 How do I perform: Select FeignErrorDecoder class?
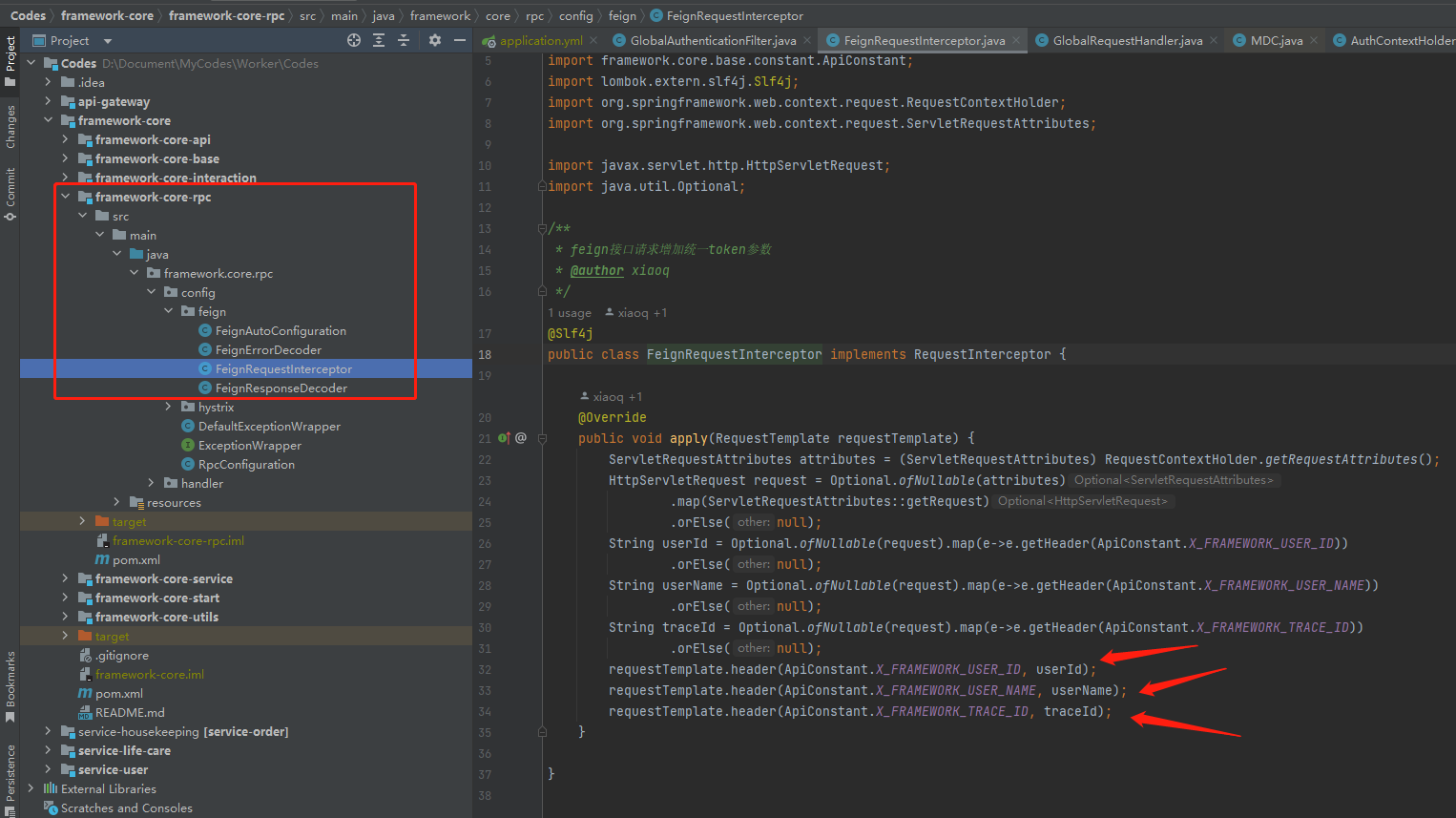coord(268,350)
